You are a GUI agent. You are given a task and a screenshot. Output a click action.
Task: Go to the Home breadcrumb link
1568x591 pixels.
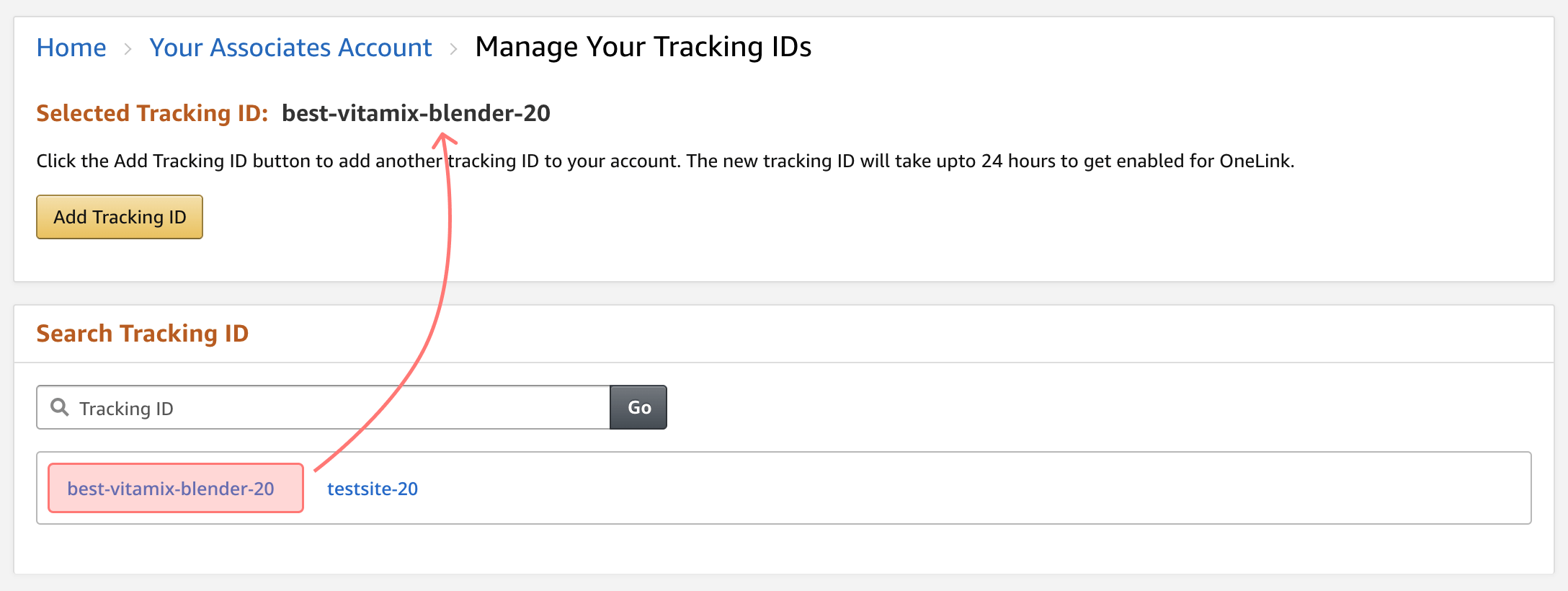click(71, 48)
